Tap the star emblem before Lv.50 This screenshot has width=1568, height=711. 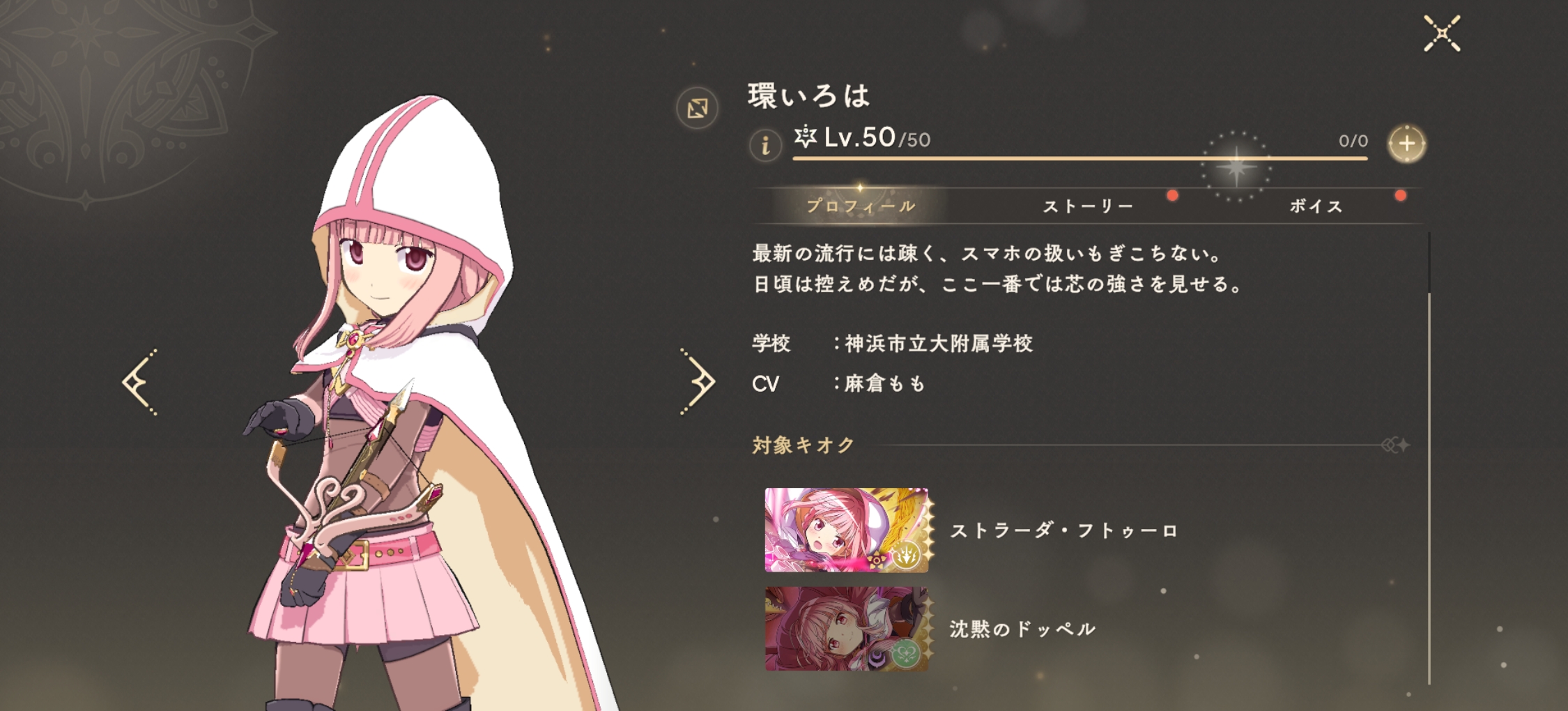click(806, 137)
